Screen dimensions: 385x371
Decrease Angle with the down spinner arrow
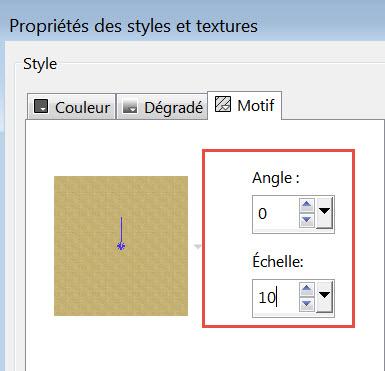pos(307,220)
